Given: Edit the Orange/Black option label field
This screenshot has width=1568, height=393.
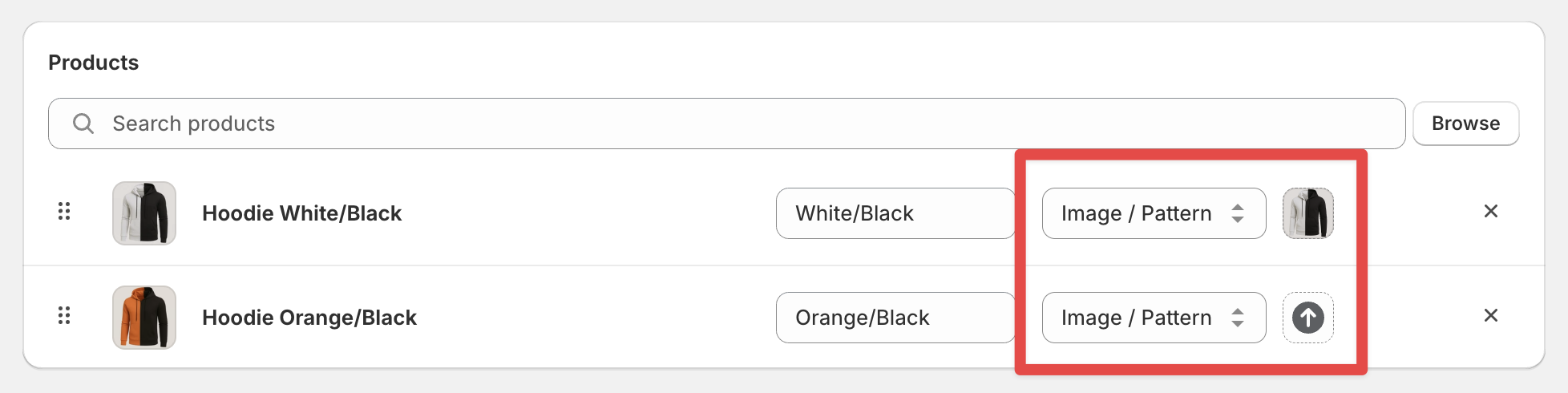Looking at the screenshot, I should tap(895, 318).
